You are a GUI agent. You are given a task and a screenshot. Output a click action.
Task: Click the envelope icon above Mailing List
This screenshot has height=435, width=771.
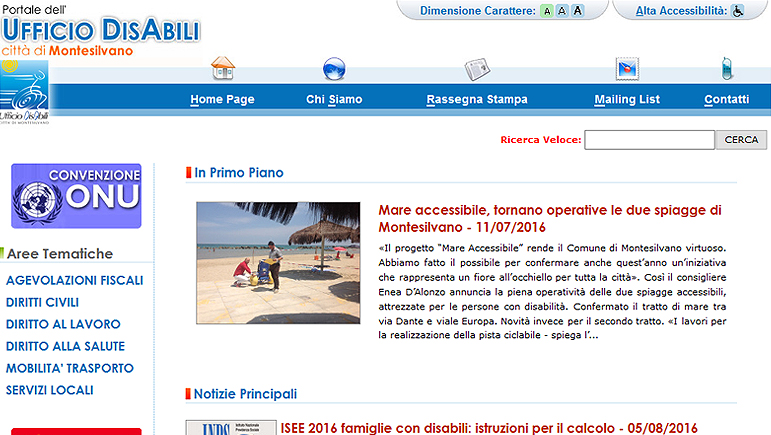point(627,69)
